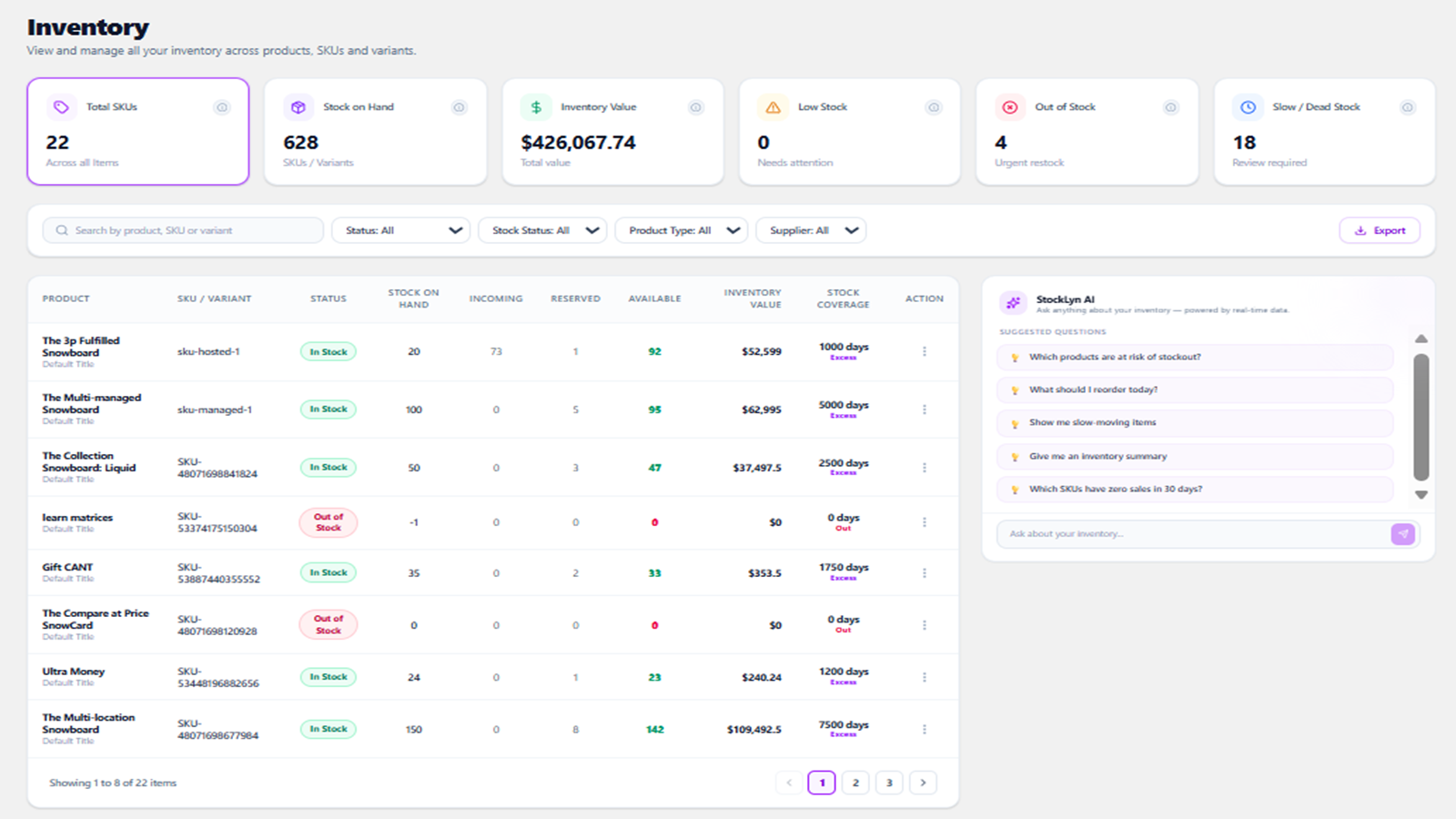The image size is (1456, 819).
Task: Open the action menu for Ultra Money row
Action: click(x=925, y=677)
